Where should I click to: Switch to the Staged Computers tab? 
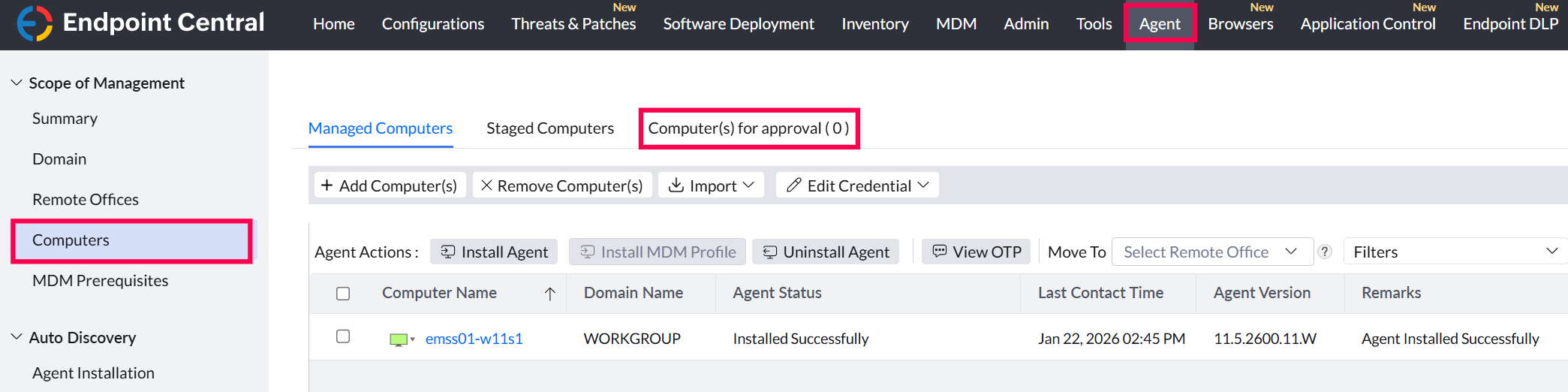(550, 128)
